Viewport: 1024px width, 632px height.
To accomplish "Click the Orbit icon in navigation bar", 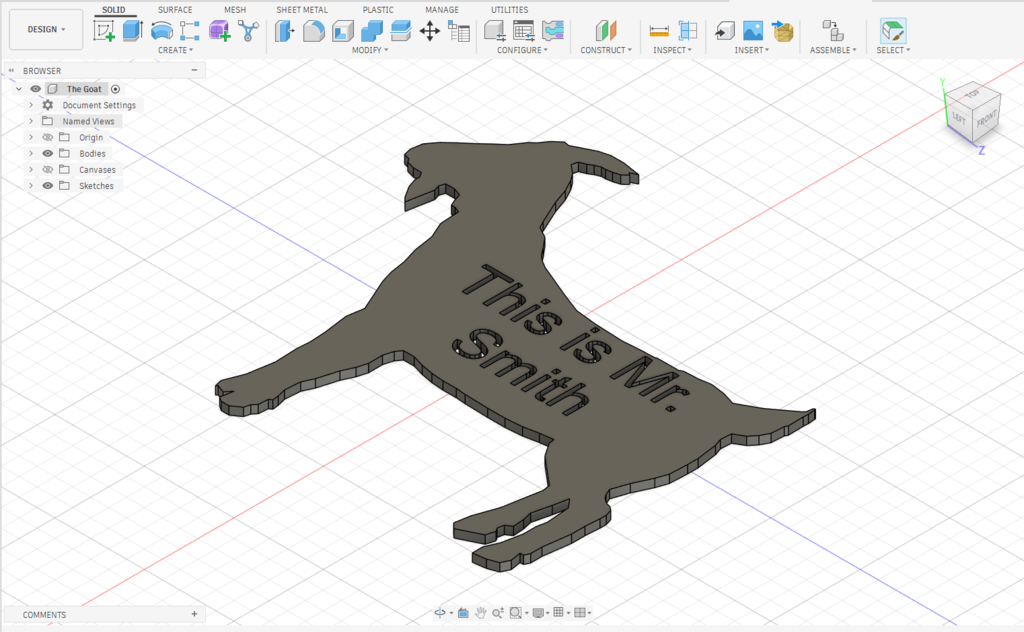I will tap(440, 612).
